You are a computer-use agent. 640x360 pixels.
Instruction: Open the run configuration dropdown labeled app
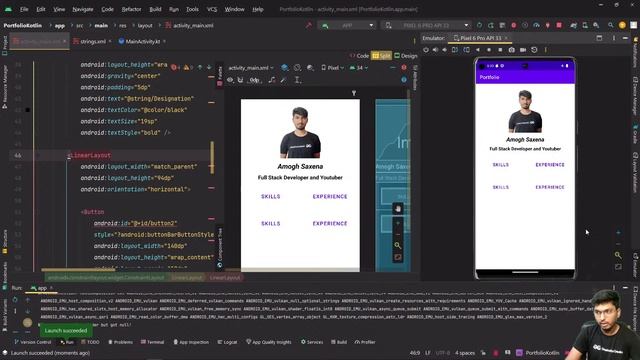(347, 25)
